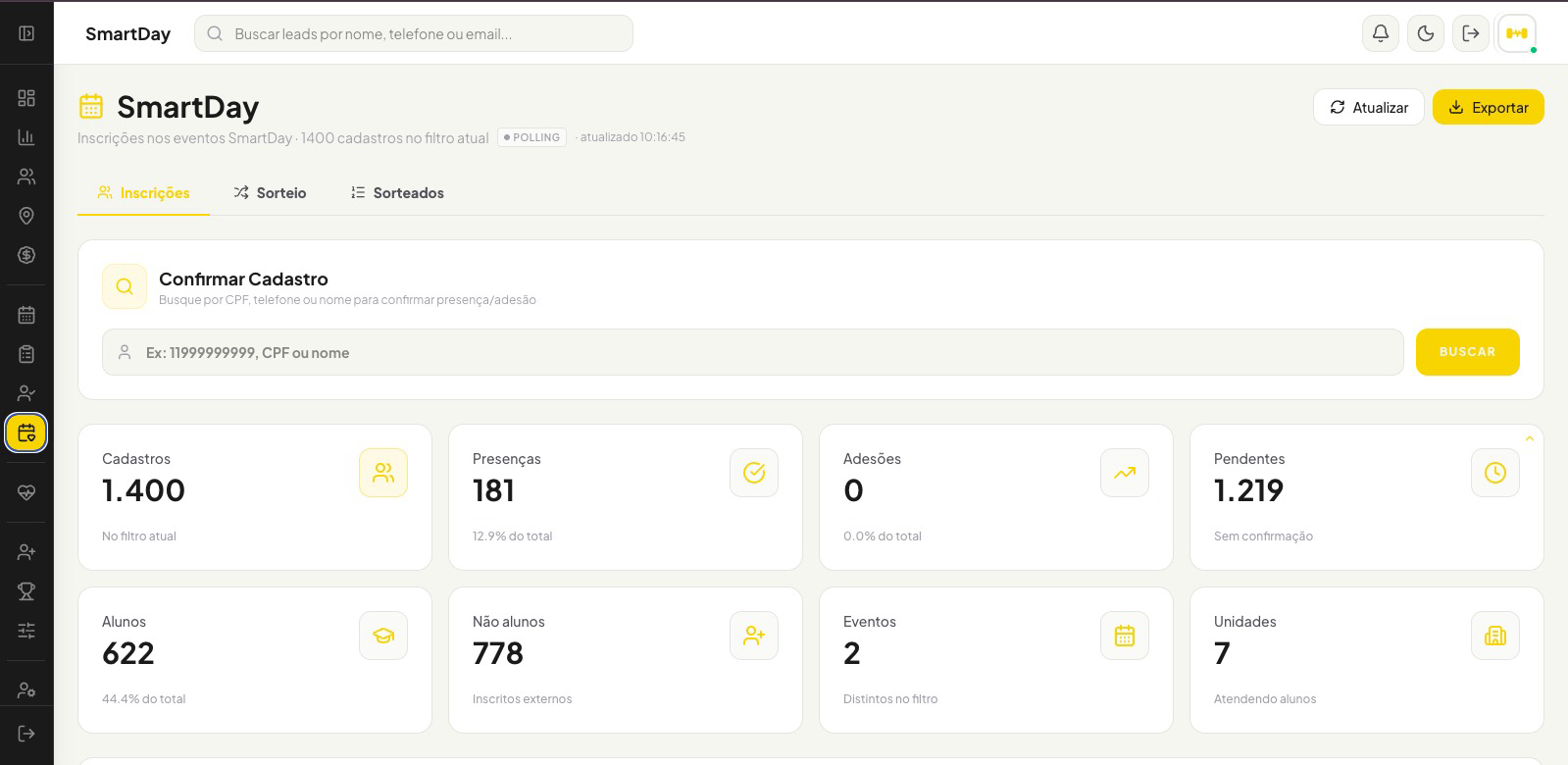Click the "Atendendo alunos" label
1568x765 pixels.
pos(1265,699)
